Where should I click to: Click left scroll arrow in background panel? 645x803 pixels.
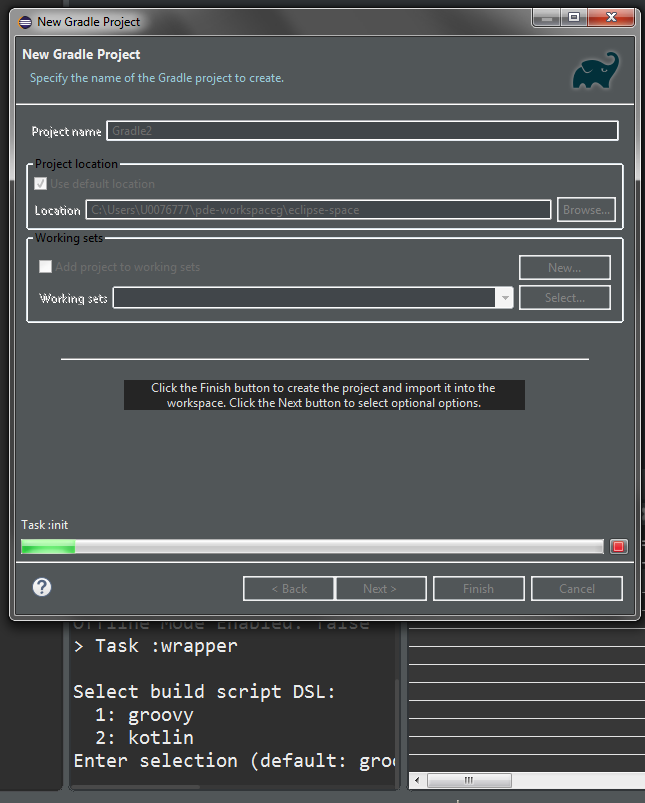417,780
